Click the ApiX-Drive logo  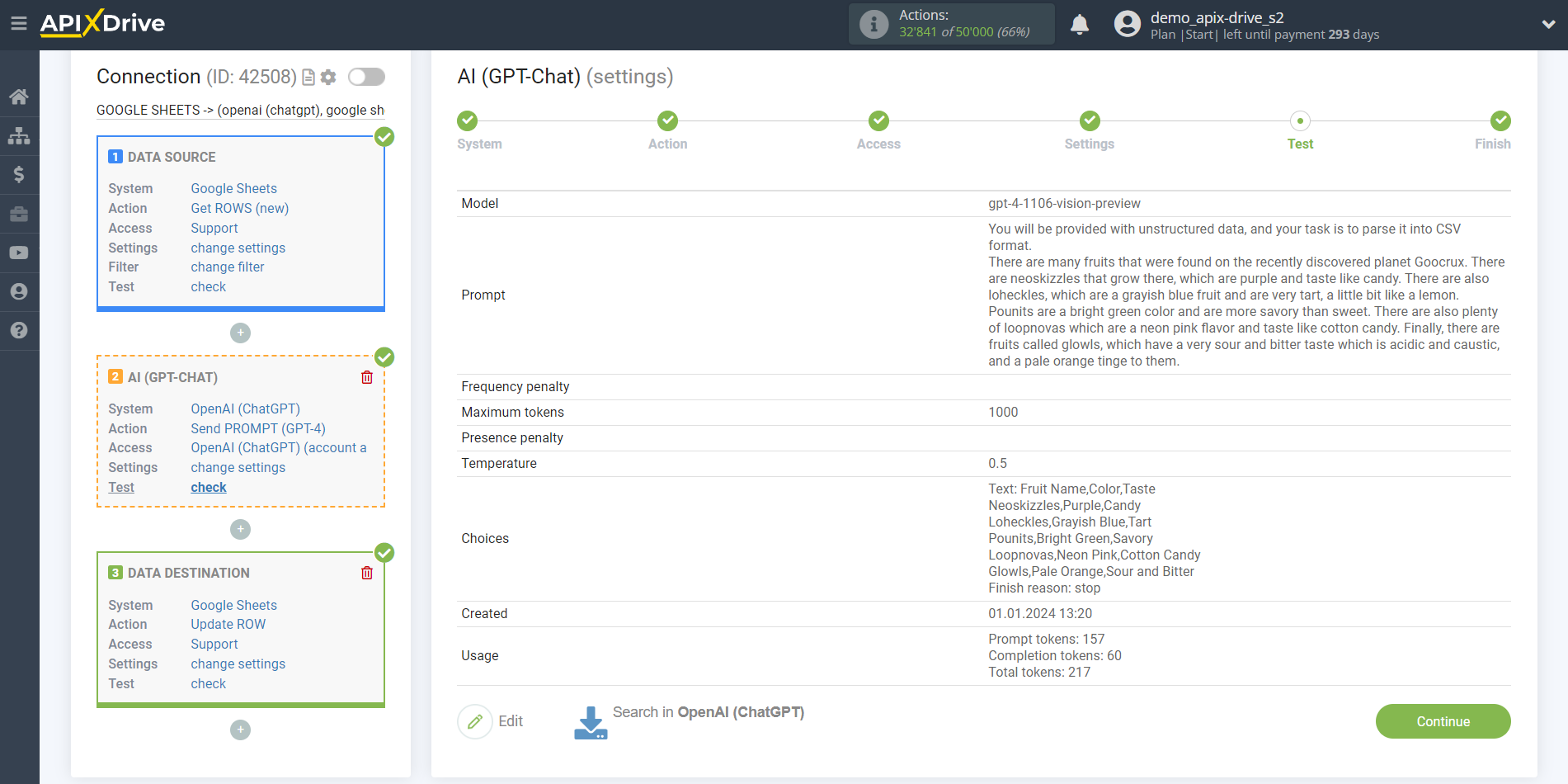point(102,23)
